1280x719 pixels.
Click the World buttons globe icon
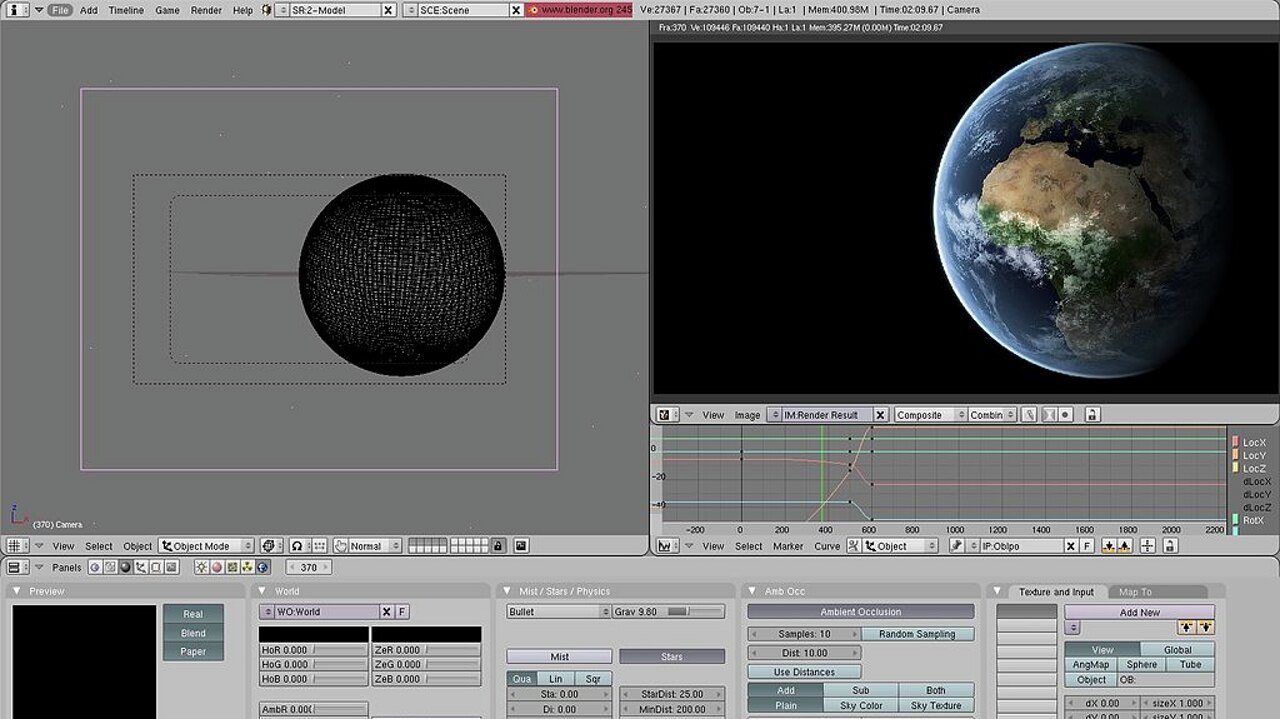(263, 568)
